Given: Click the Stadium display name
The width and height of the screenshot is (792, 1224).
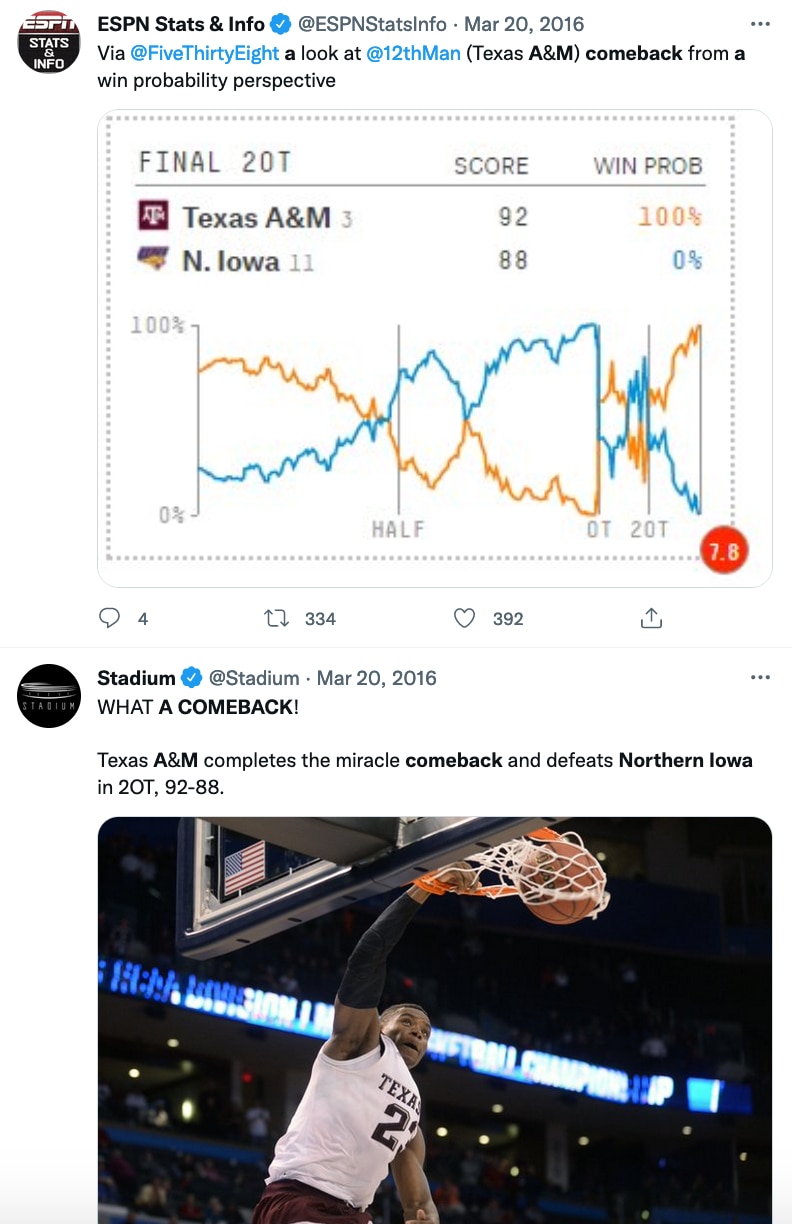Looking at the screenshot, I should click(x=136, y=678).
